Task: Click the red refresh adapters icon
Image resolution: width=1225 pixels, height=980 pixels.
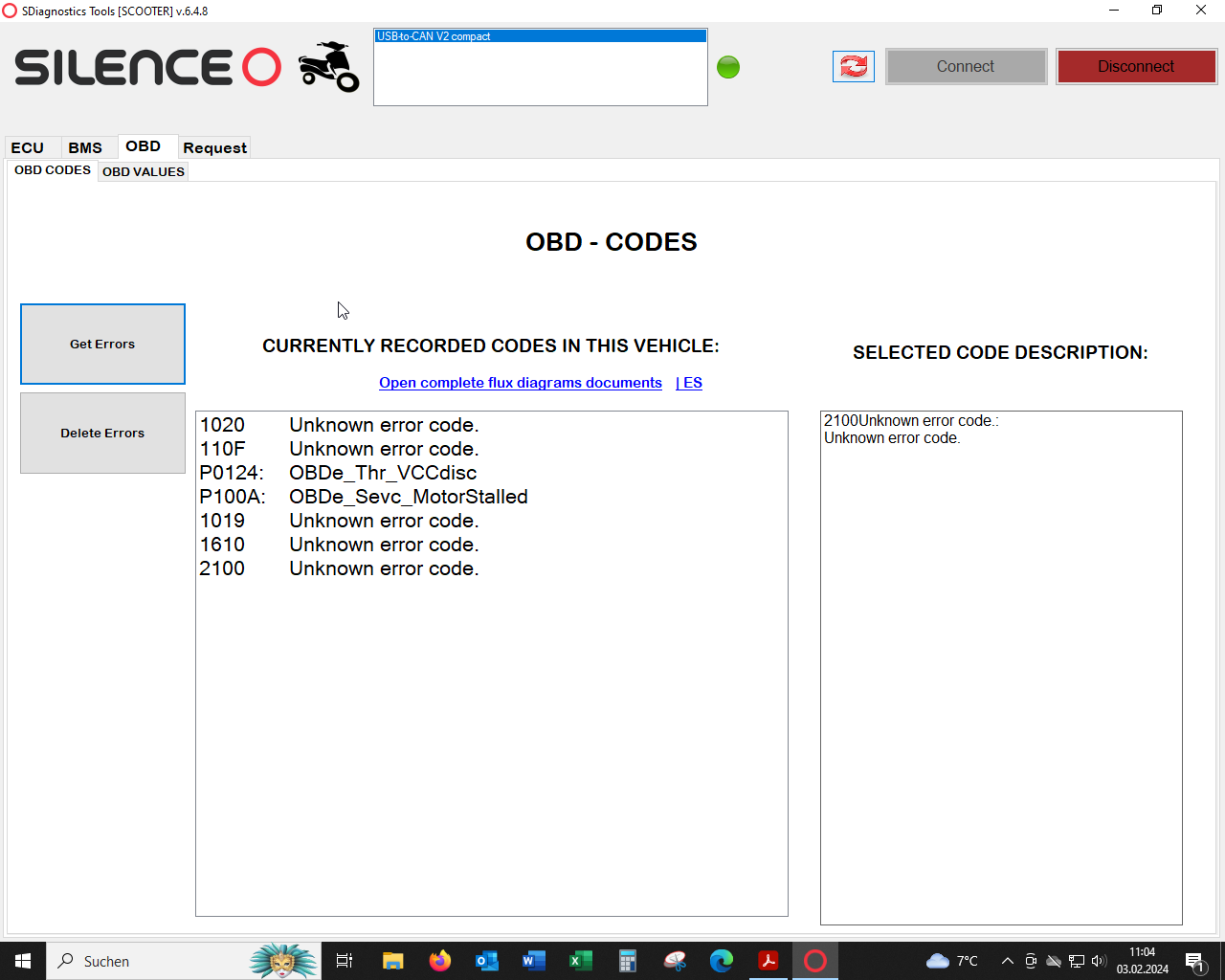Action: (x=853, y=66)
